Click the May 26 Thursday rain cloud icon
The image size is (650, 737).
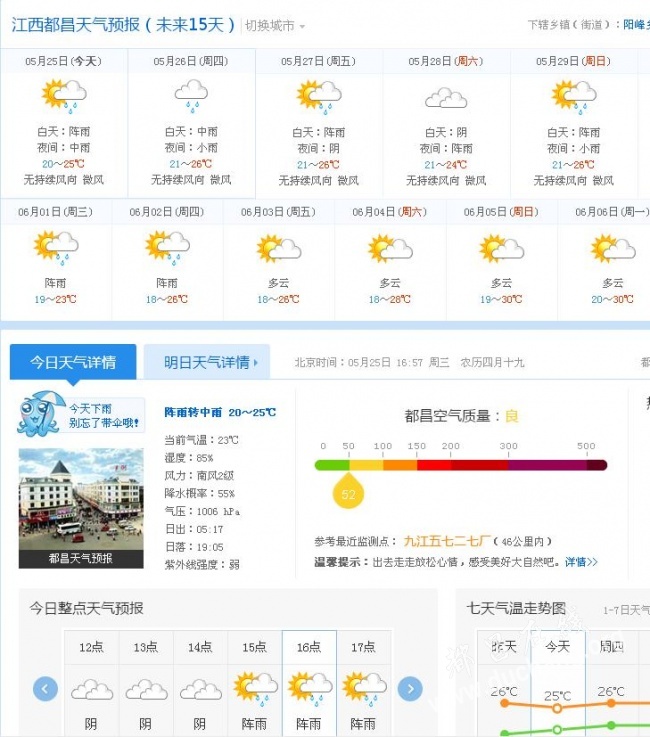click(x=191, y=96)
